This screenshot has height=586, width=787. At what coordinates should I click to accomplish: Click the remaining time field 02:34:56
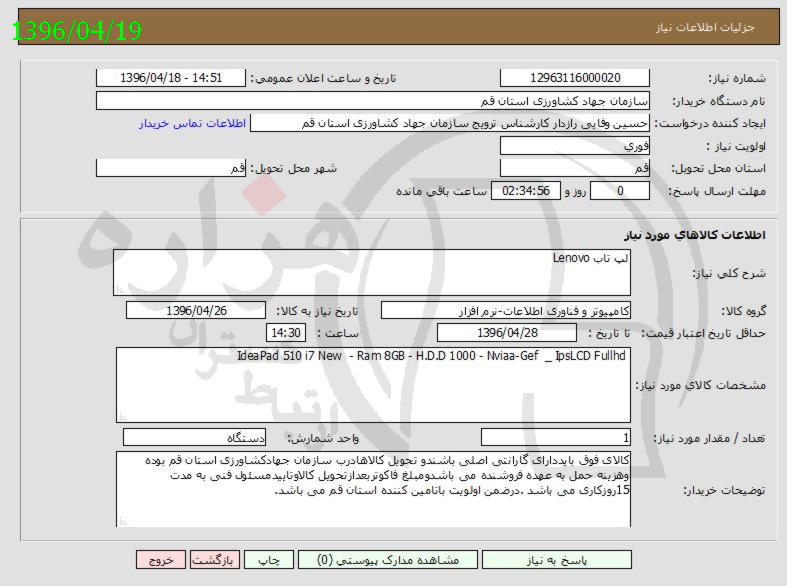[526, 191]
